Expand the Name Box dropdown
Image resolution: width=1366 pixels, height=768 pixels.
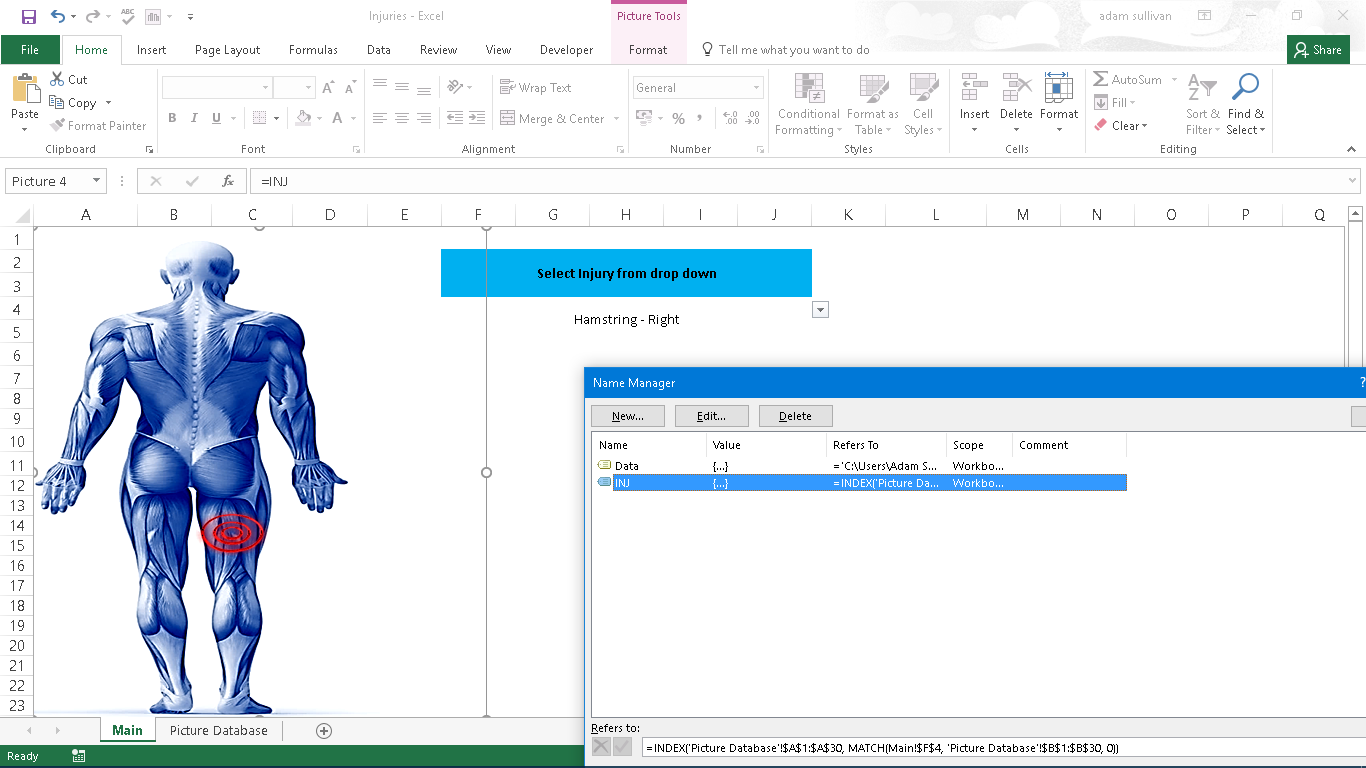click(x=97, y=181)
